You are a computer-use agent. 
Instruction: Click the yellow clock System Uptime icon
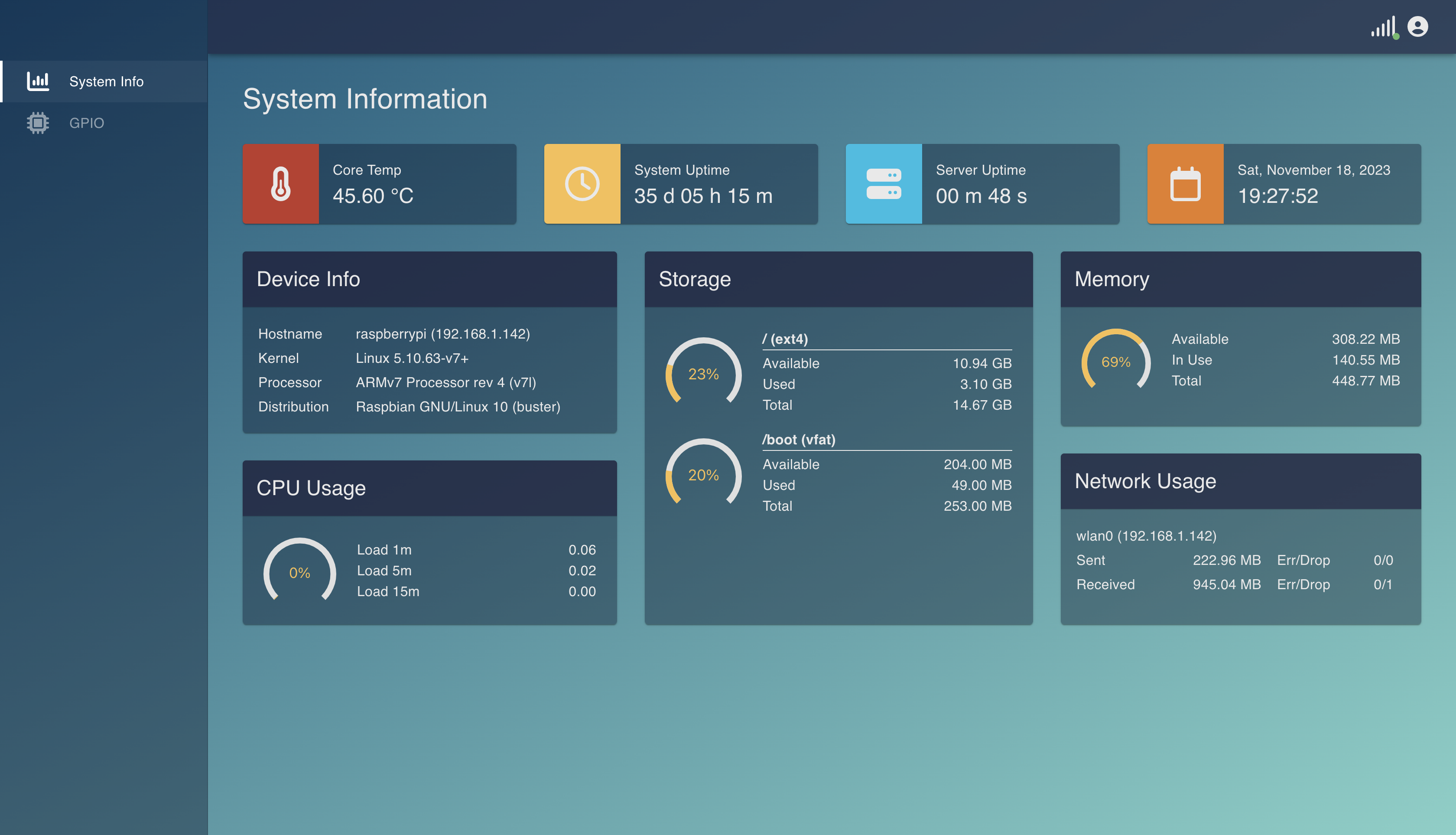[582, 184]
